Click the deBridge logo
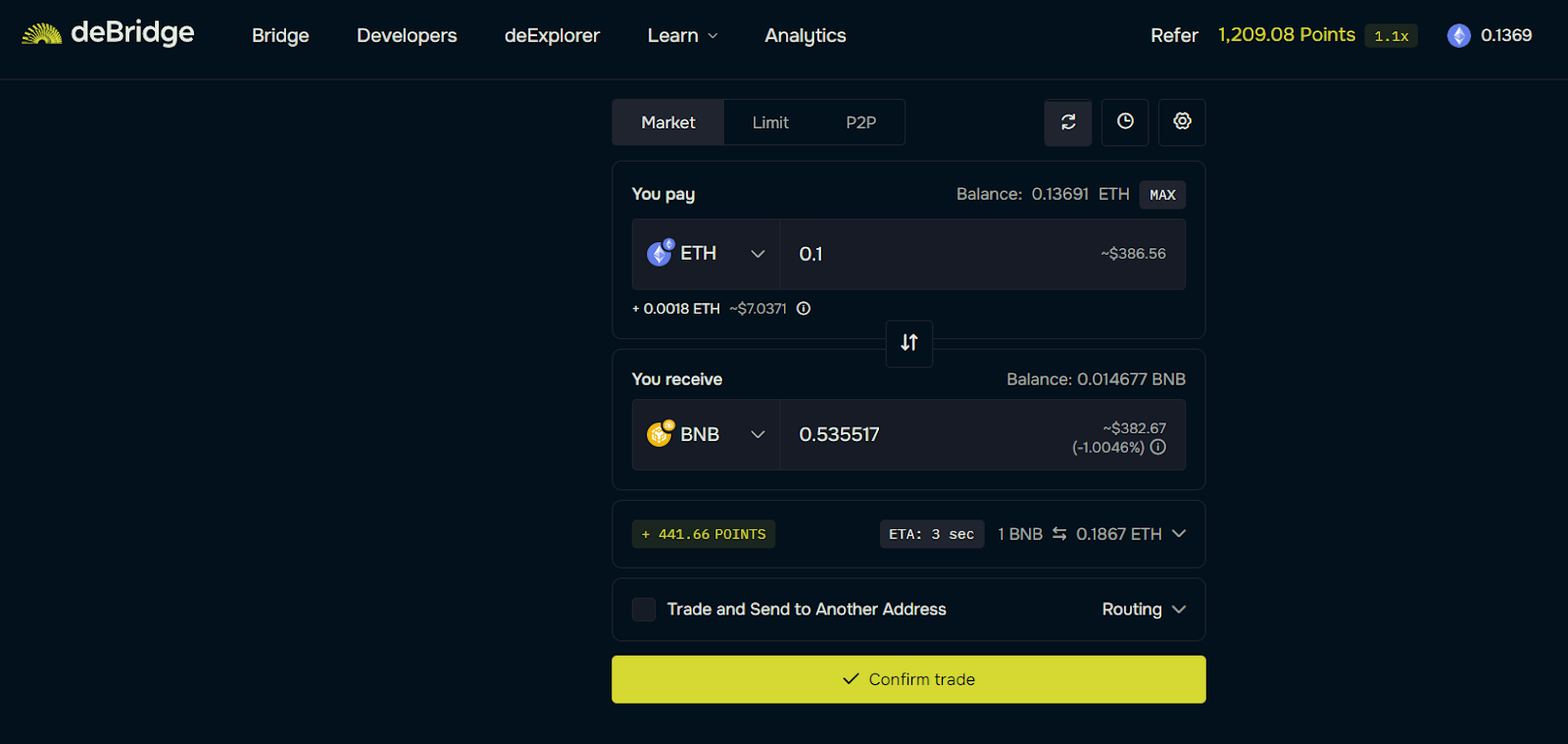The width and height of the screenshot is (1568, 744). pos(108,33)
